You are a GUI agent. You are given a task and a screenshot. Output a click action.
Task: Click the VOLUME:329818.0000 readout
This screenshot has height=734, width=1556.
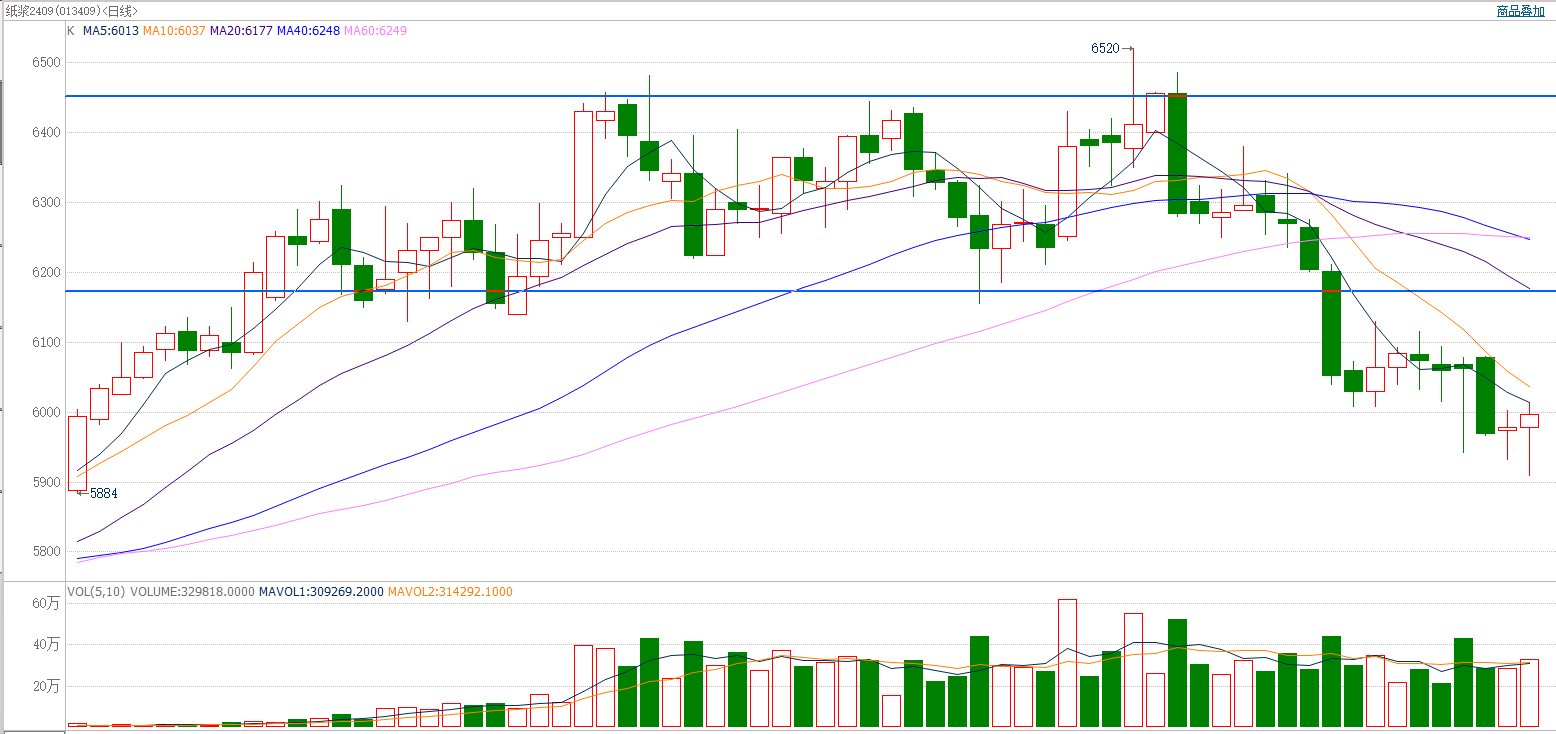192,592
